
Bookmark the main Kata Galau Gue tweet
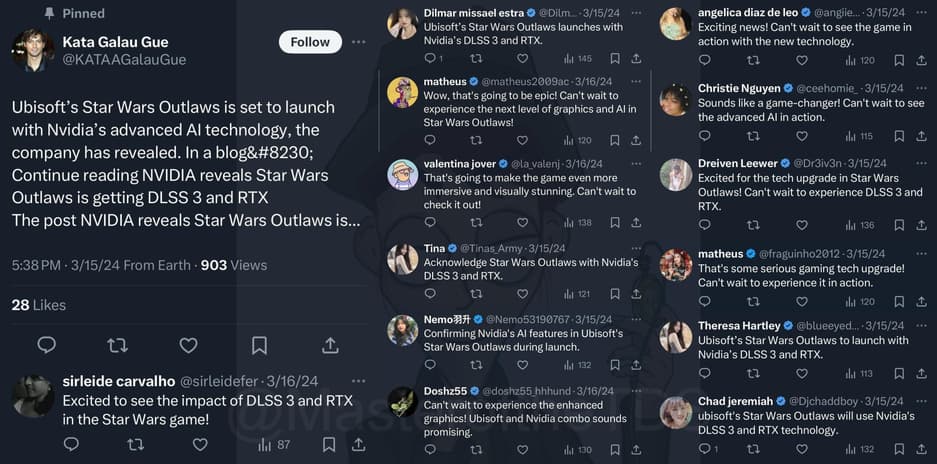[x=259, y=345]
